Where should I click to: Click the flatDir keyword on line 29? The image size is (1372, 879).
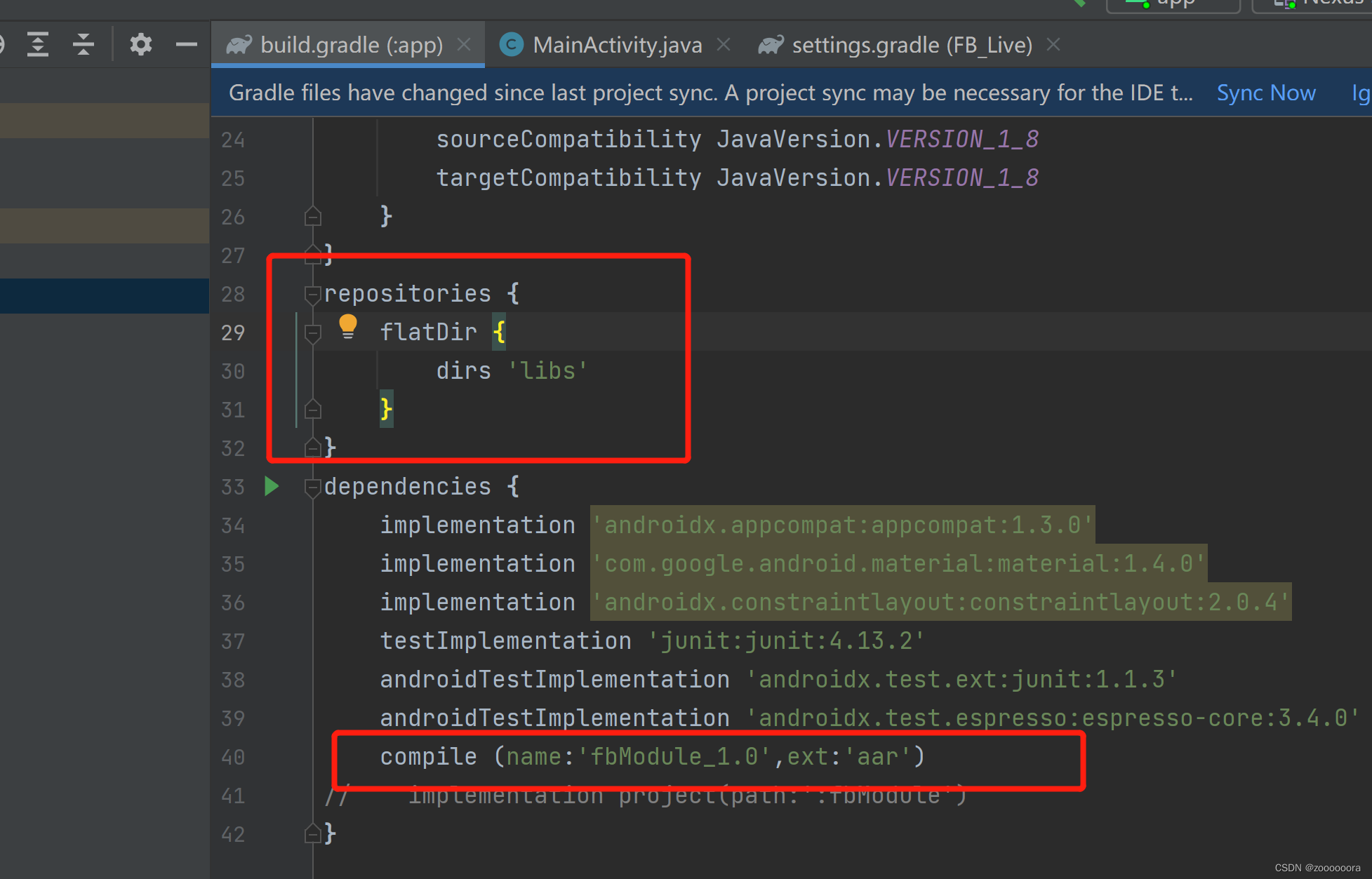pos(429,332)
